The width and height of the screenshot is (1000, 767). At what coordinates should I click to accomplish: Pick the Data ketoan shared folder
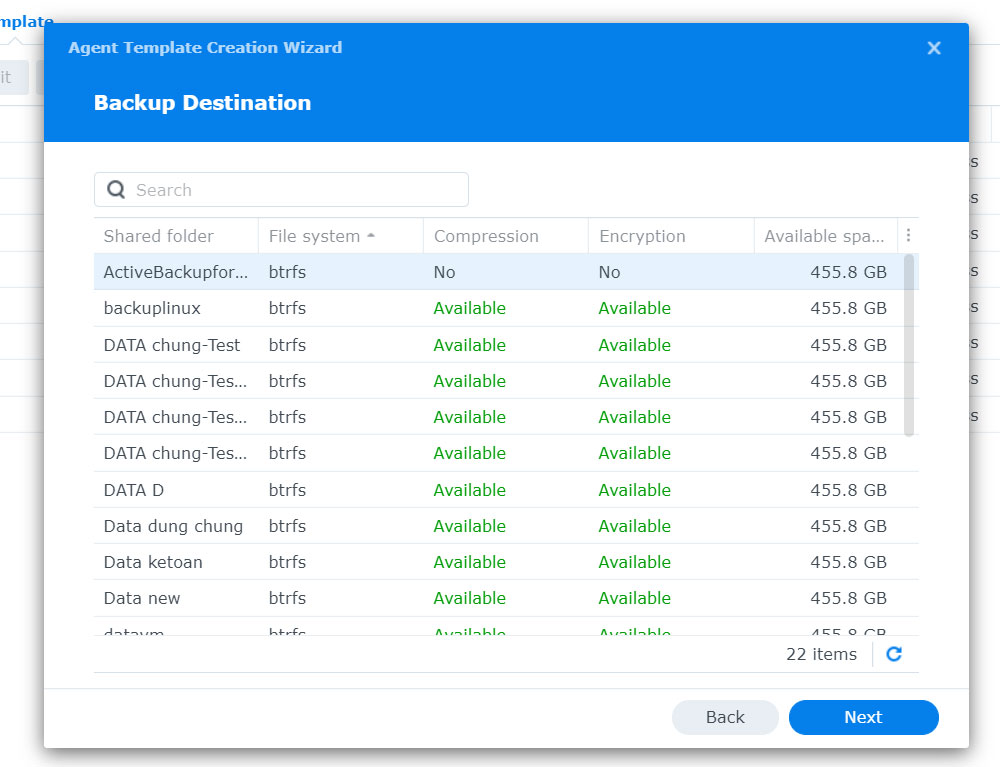click(x=499, y=562)
